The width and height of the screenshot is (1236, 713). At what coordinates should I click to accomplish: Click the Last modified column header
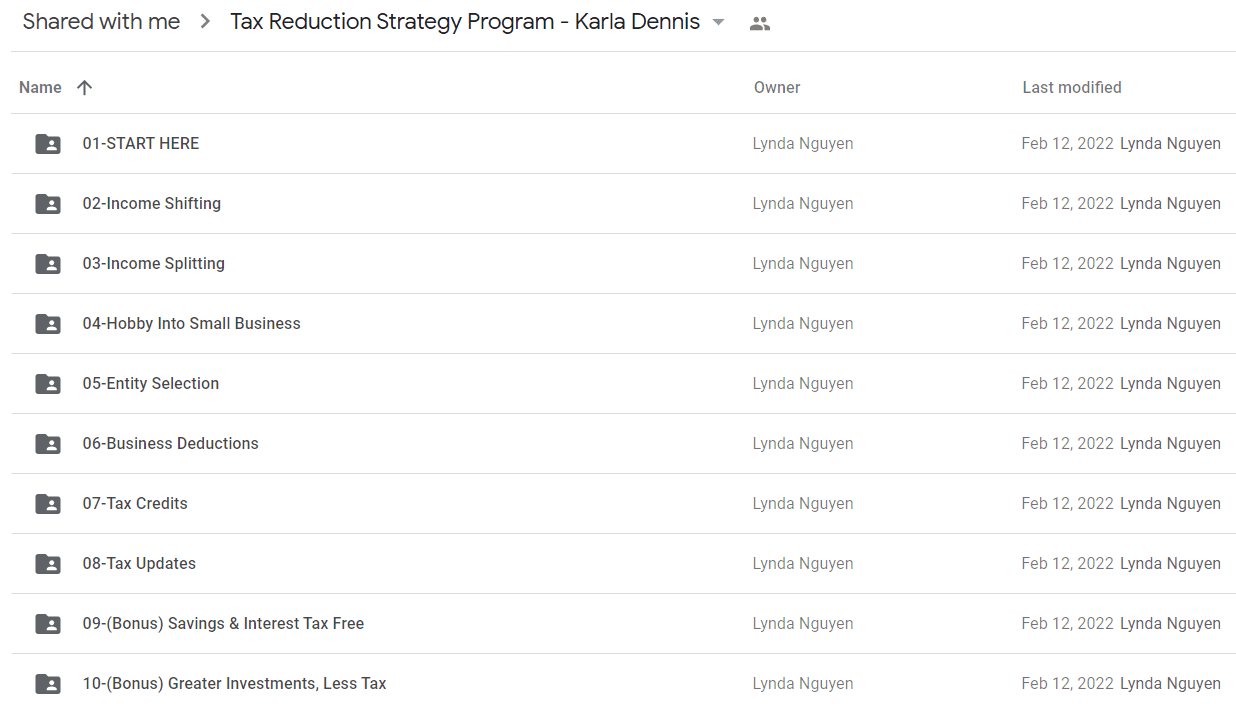pyautogui.click(x=1072, y=87)
